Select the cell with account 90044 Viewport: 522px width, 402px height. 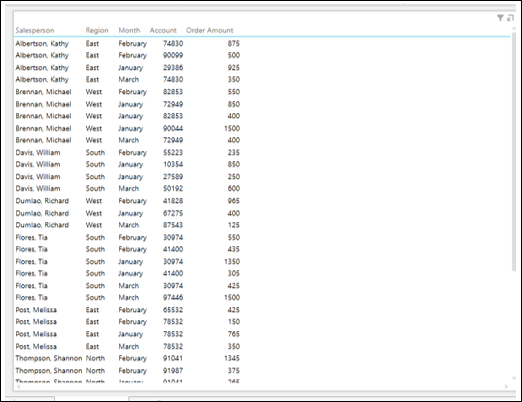(x=173, y=128)
